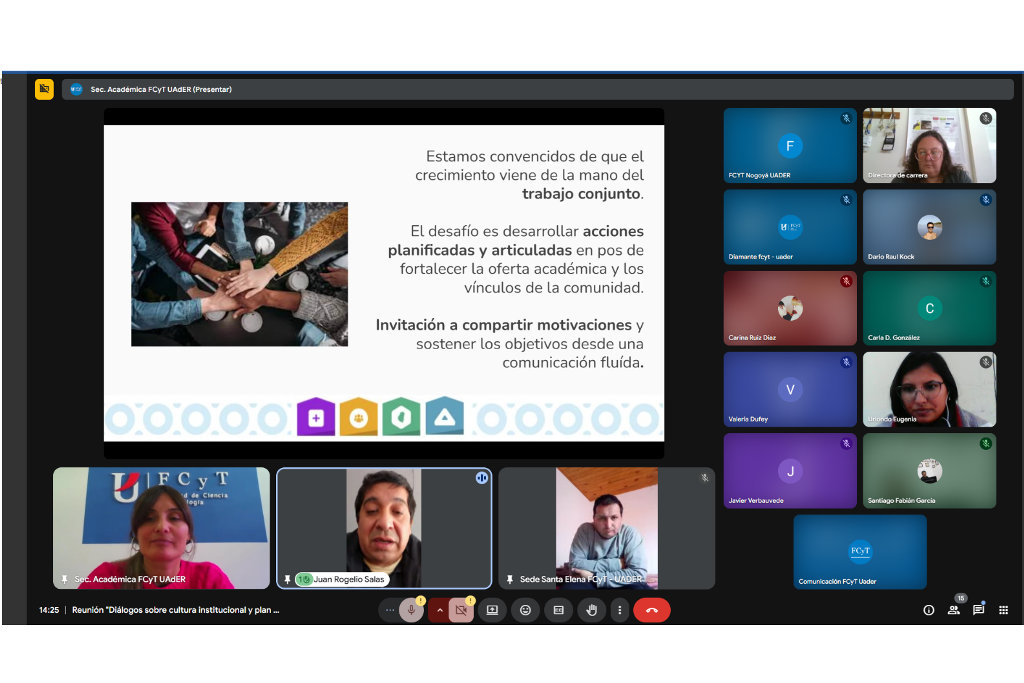Screen dimensions: 1024x683
Task: Open the meeting details info icon
Action: [928, 610]
